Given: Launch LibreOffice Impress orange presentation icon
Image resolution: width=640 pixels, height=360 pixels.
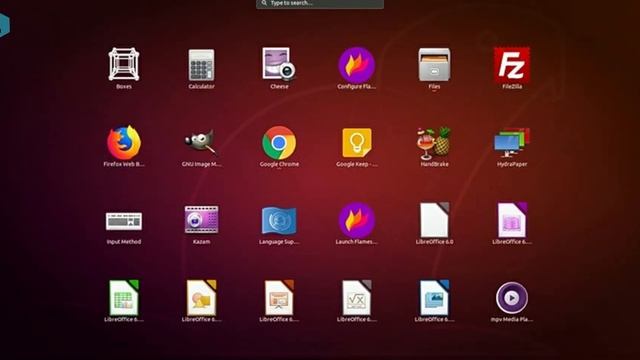Looking at the screenshot, I should tap(279, 298).
